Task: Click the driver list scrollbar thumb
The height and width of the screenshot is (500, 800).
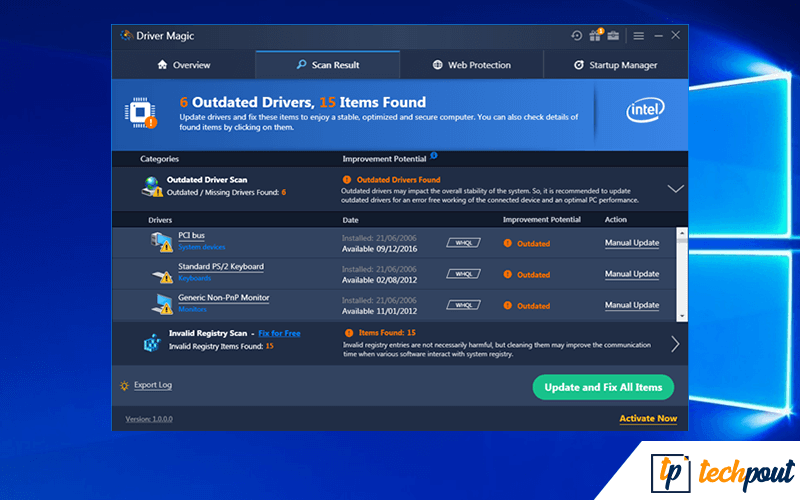Action: tap(682, 243)
